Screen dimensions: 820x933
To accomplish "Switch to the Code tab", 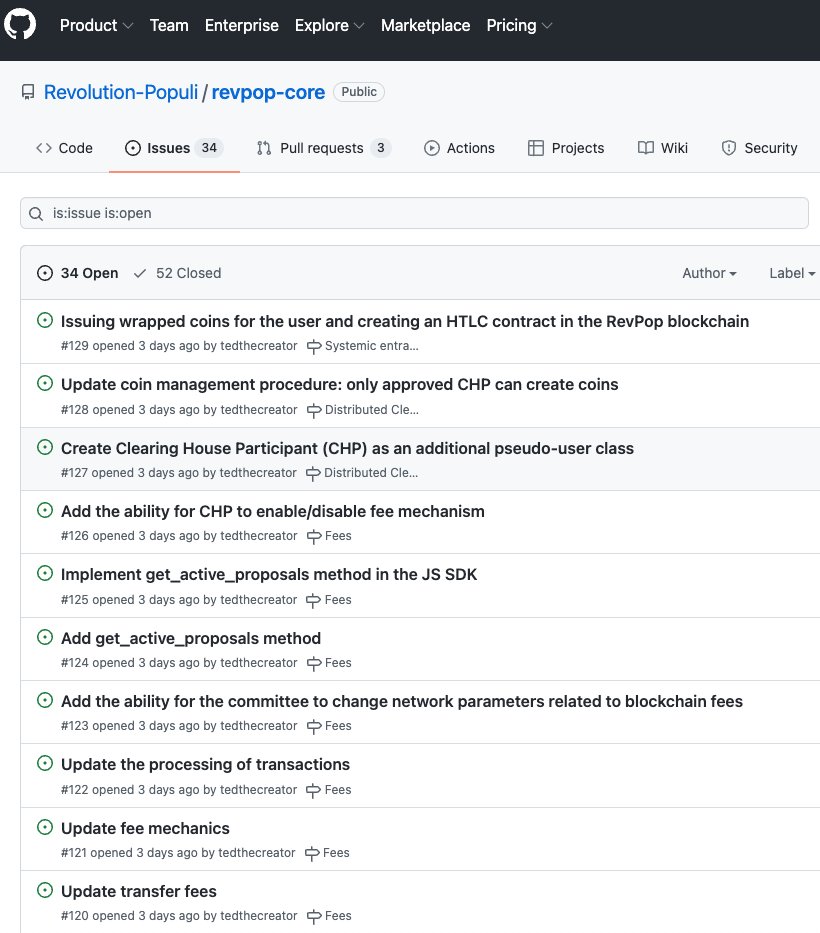I will [x=64, y=148].
